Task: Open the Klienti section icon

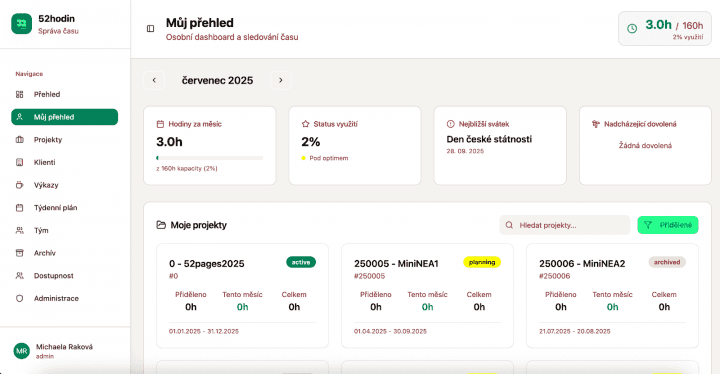Action: pyautogui.click(x=19, y=162)
